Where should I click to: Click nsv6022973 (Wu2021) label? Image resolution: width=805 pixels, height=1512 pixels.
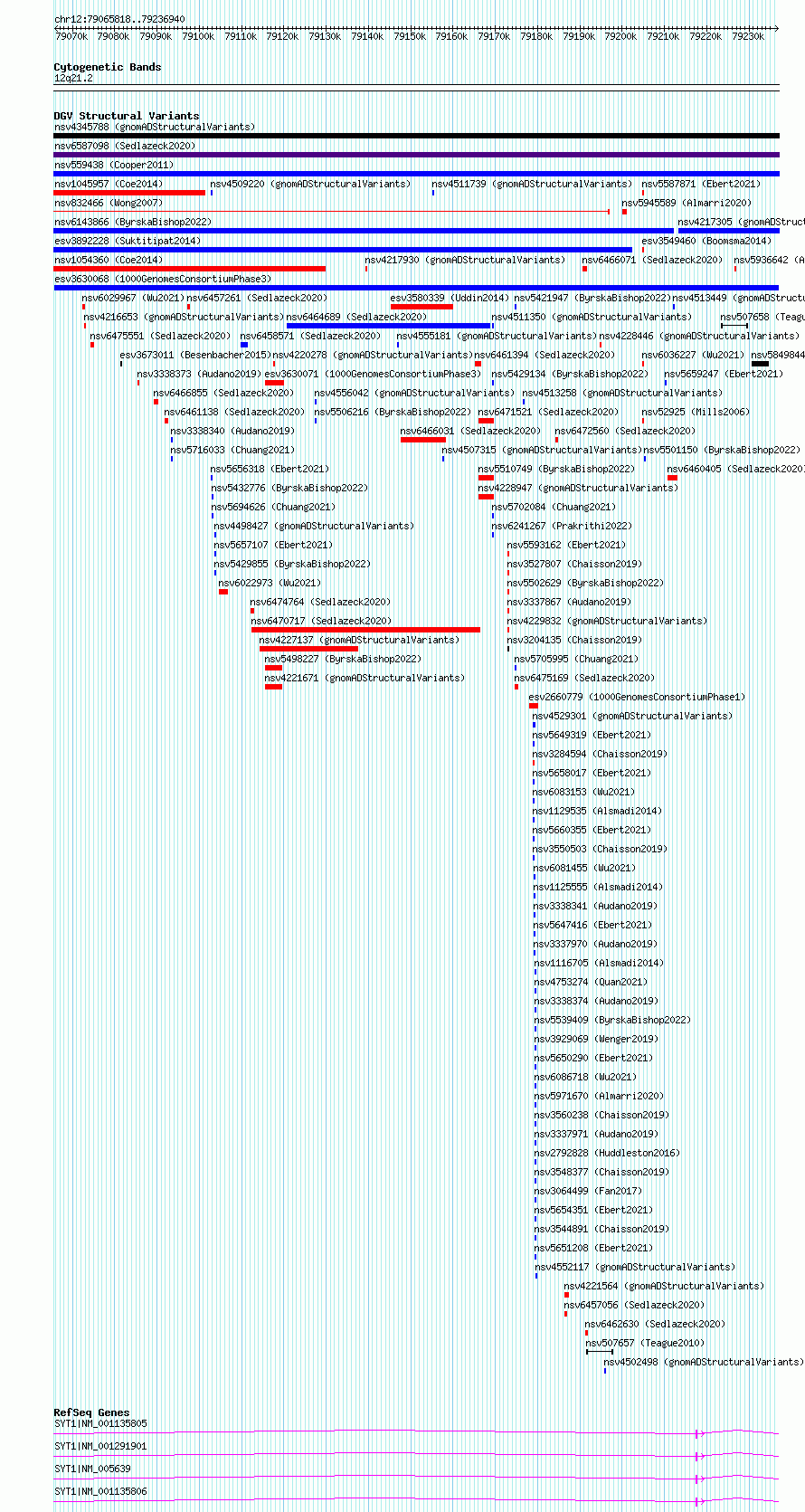point(270,584)
